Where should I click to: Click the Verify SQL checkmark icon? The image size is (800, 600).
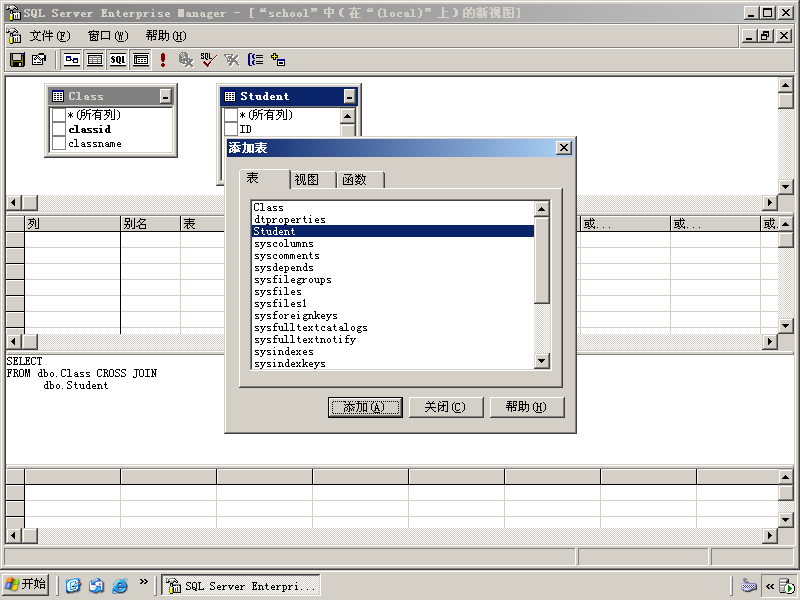(208, 60)
